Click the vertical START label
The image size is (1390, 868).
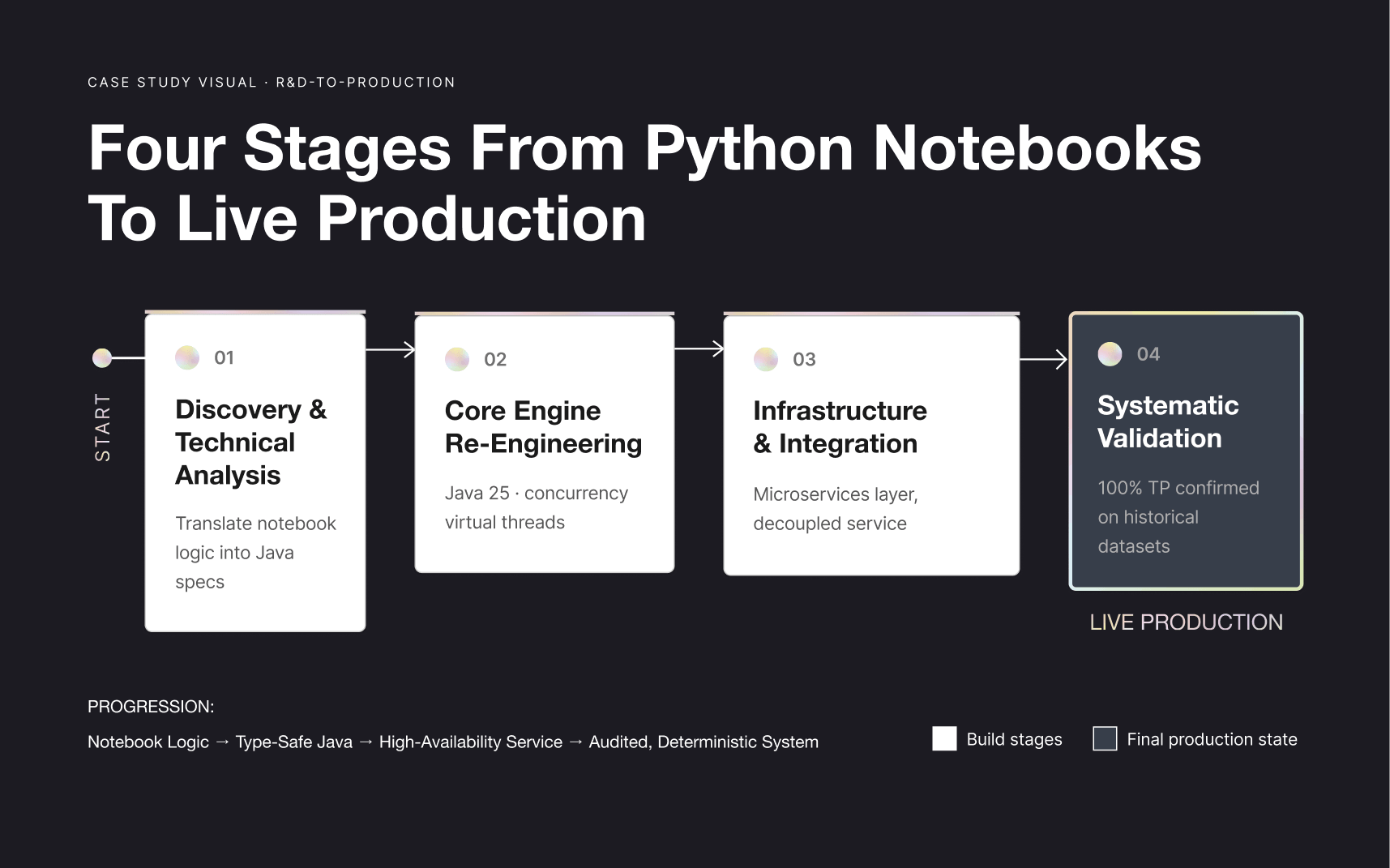pos(102,427)
